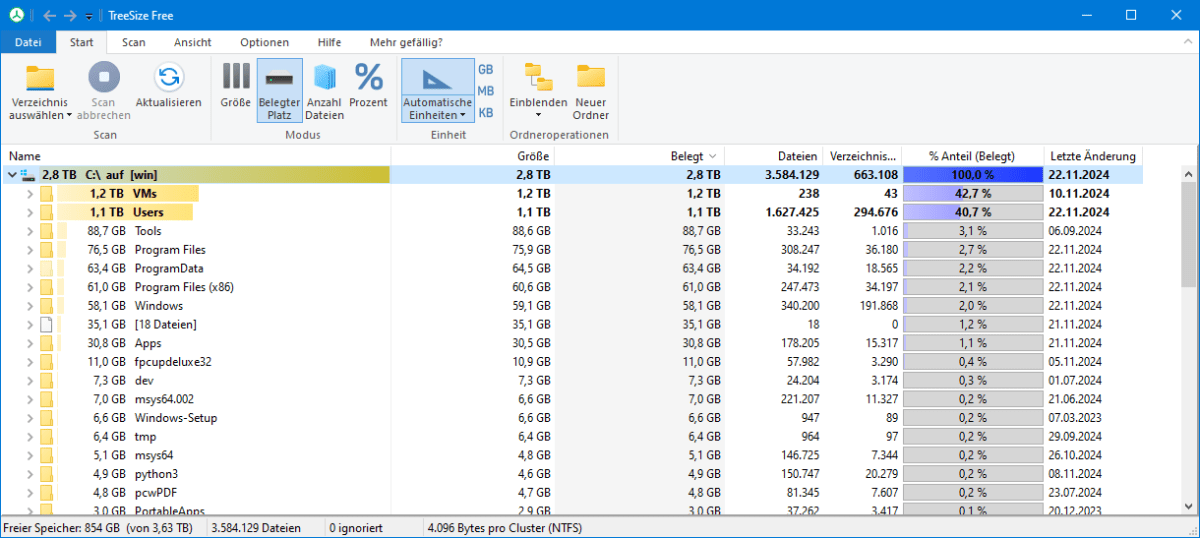Switch mode to Größe
The height and width of the screenshot is (538, 1200).
tap(236, 87)
